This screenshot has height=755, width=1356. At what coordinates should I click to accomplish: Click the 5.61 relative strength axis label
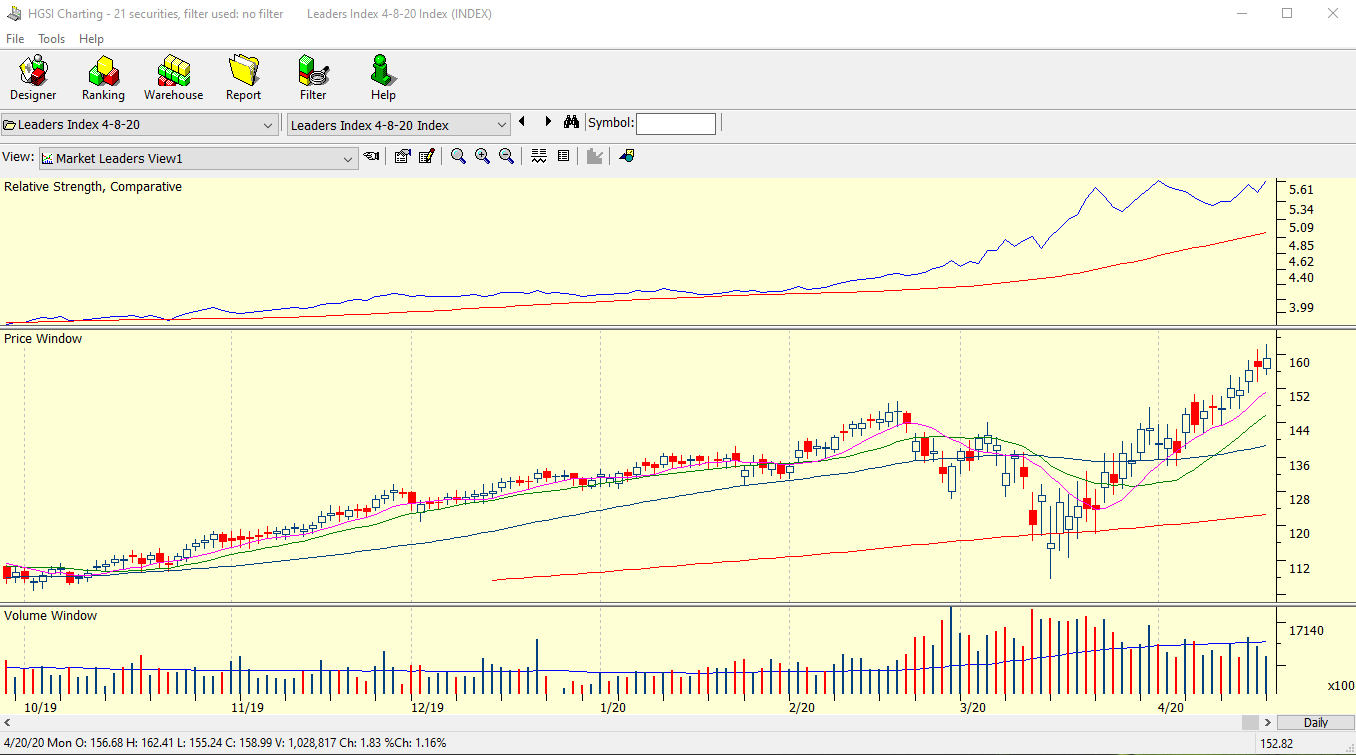1301,190
